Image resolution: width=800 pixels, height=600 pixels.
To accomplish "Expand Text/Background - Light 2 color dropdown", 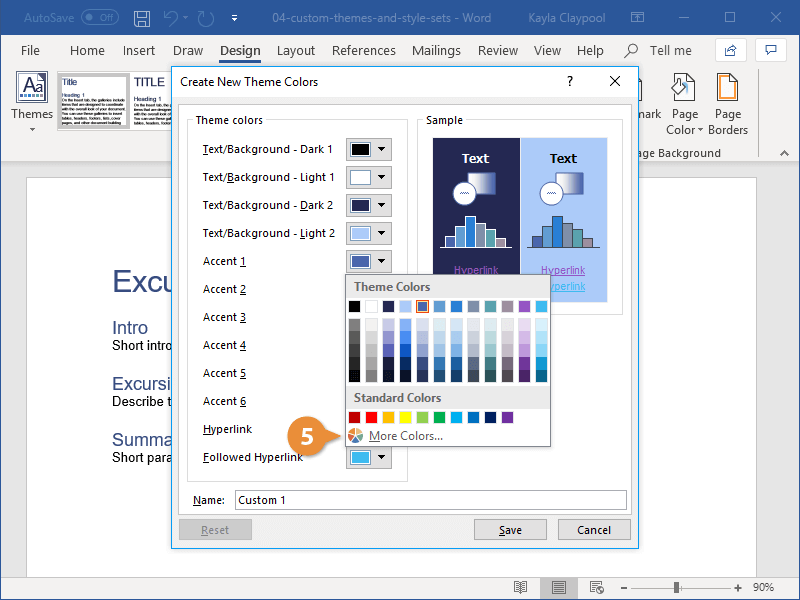I will tap(369, 233).
